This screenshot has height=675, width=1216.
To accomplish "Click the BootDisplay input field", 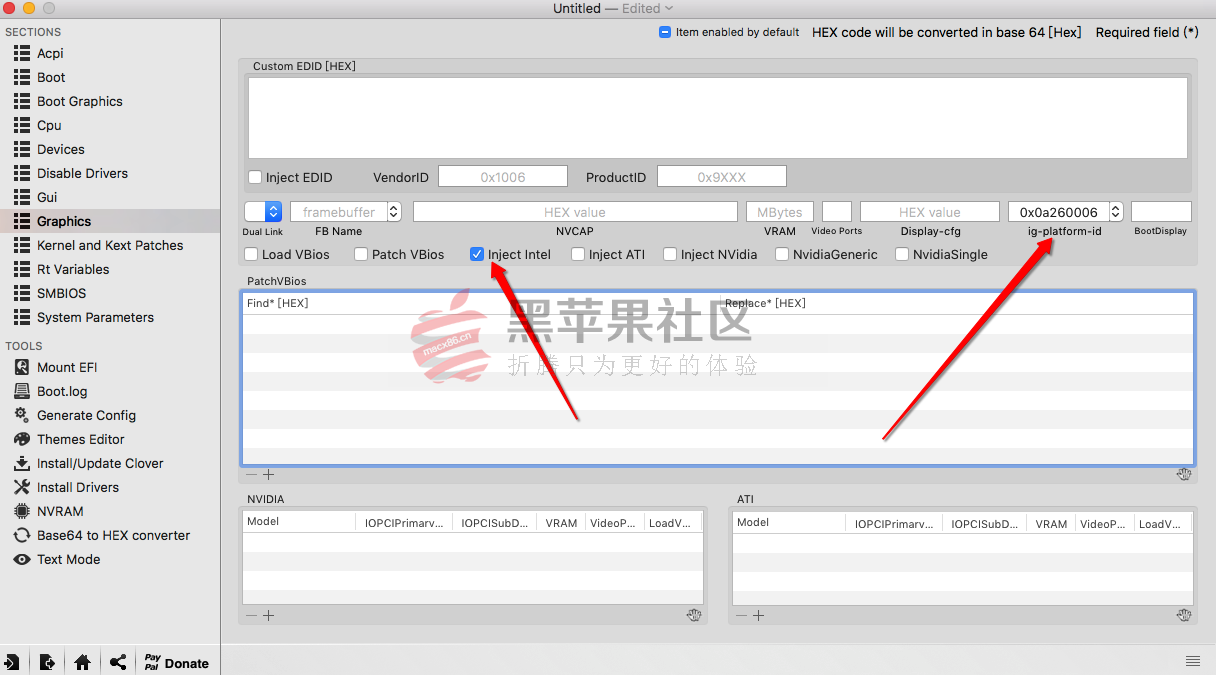I will pyautogui.click(x=1161, y=212).
